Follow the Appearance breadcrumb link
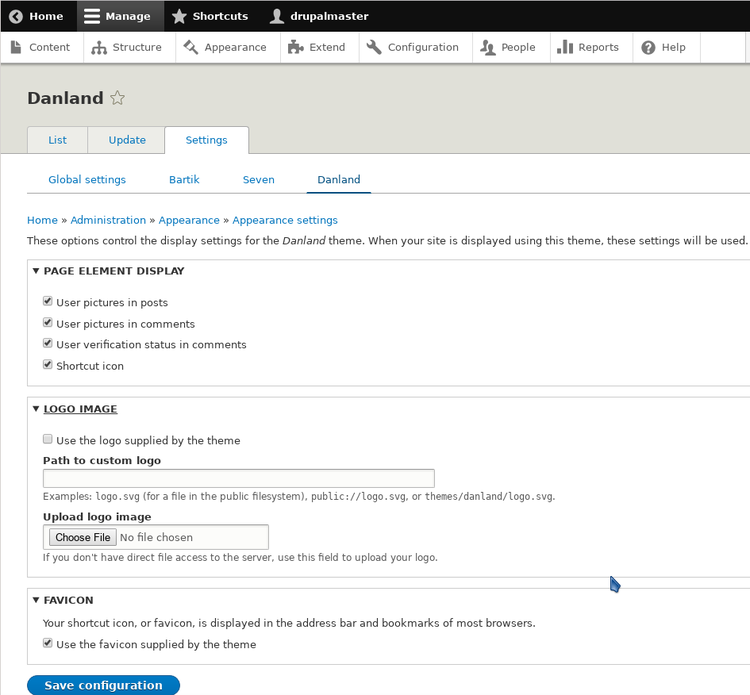 click(x=189, y=220)
